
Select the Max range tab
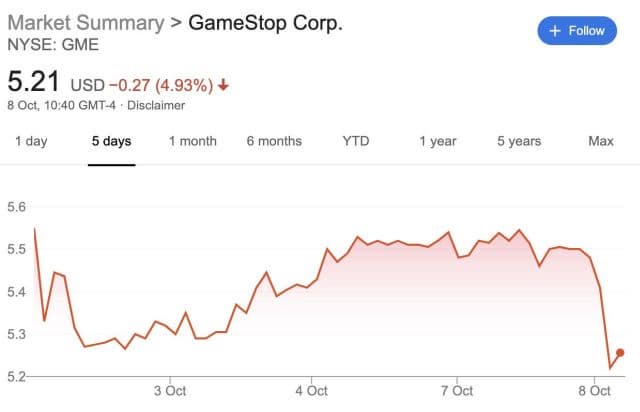[601, 141]
